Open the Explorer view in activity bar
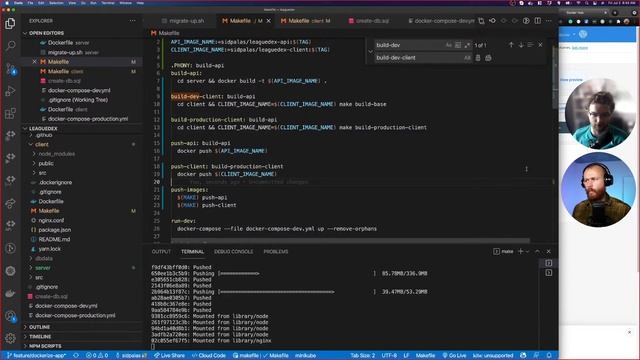Screen dimensions: 640x360 coord(10,23)
